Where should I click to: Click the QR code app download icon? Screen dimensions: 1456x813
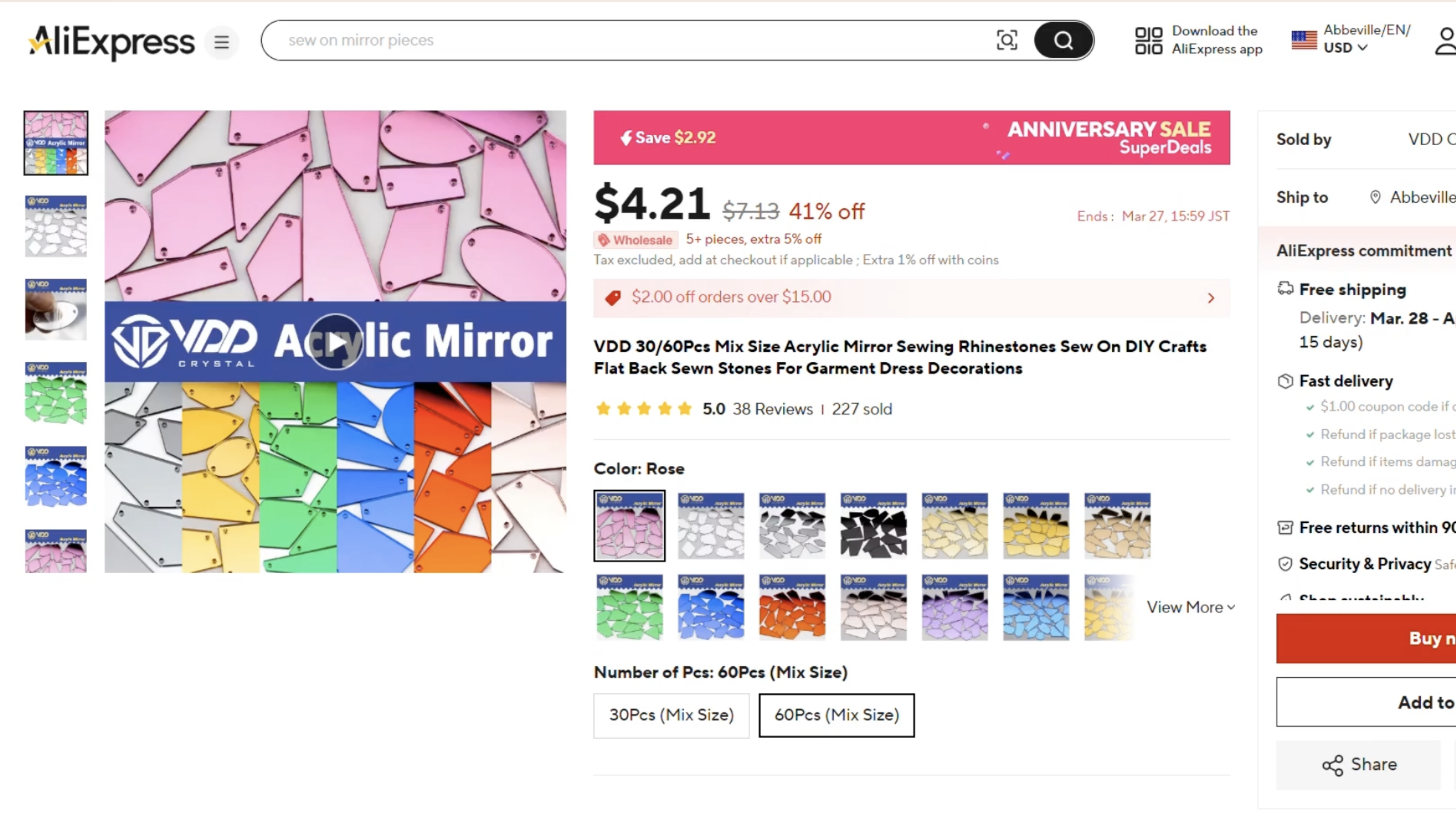tap(1149, 40)
